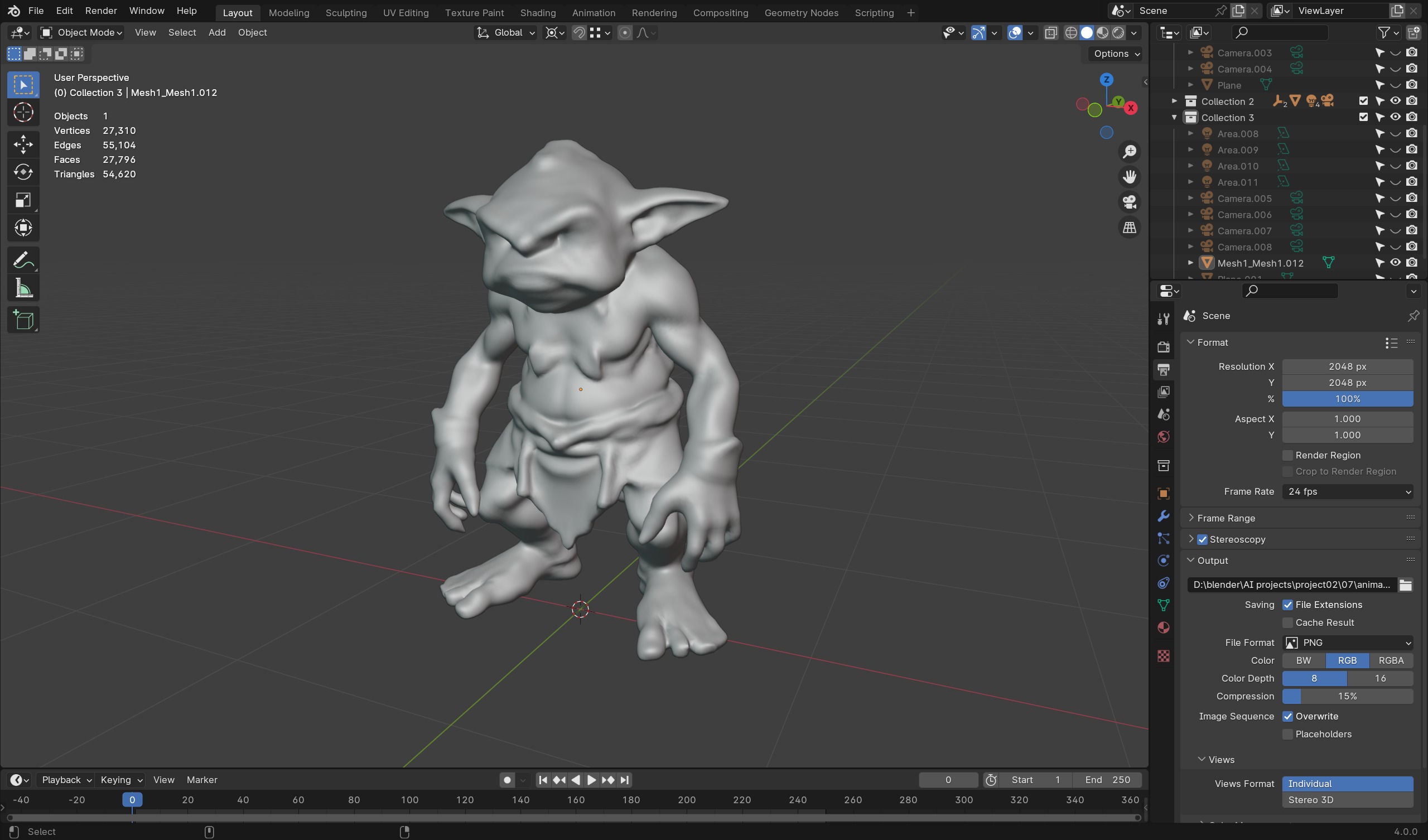
Task: Open the Object properties tab
Action: pos(1164,494)
